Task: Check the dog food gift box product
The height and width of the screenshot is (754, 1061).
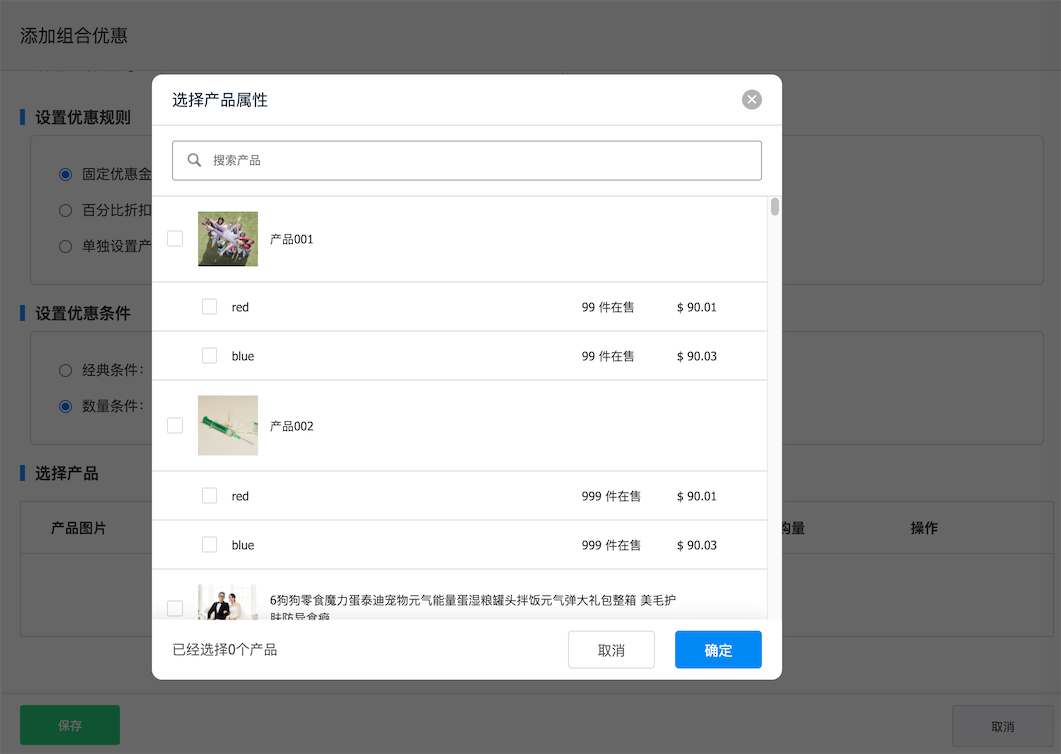Action: pos(175,607)
